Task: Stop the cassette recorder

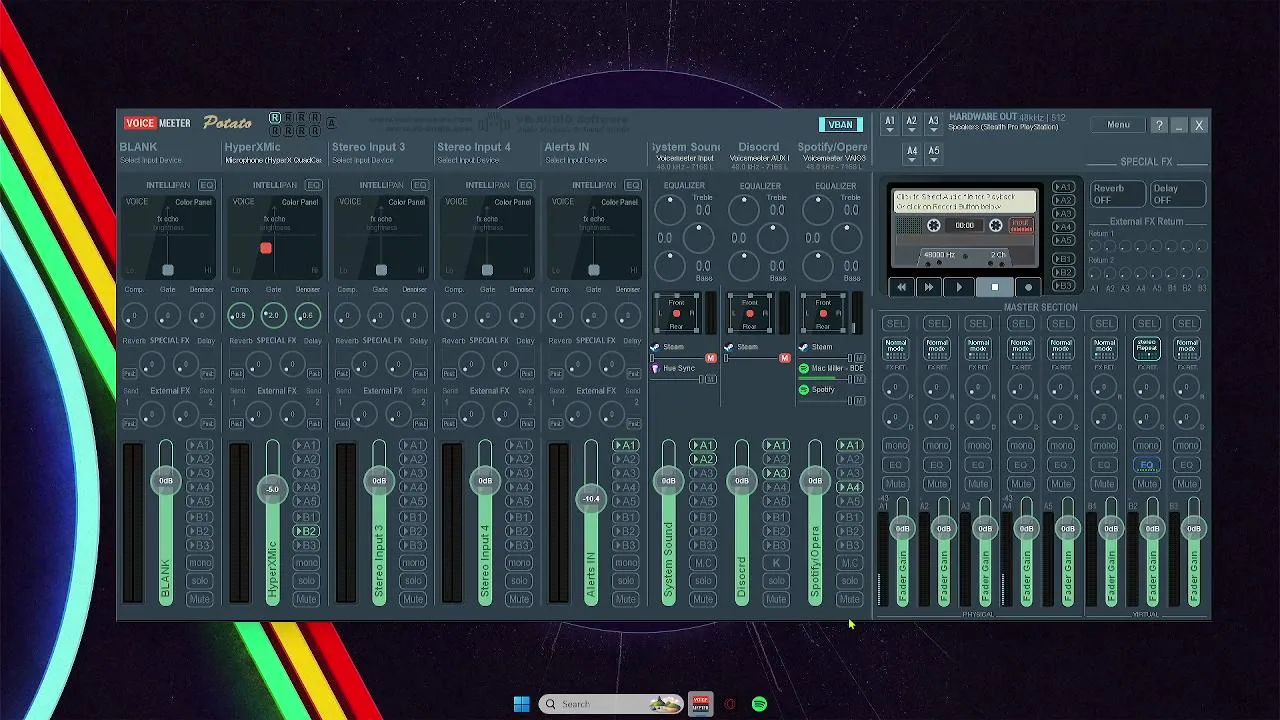Action: click(994, 287)
